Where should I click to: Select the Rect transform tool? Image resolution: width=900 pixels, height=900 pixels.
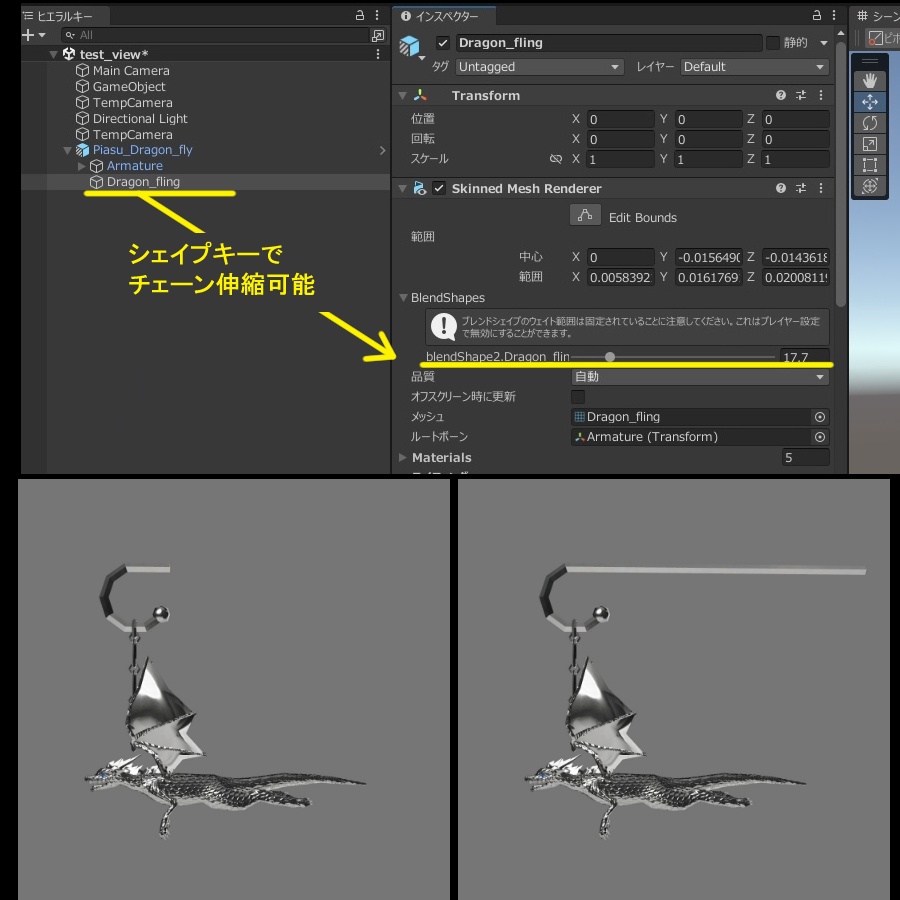(870, 165)
